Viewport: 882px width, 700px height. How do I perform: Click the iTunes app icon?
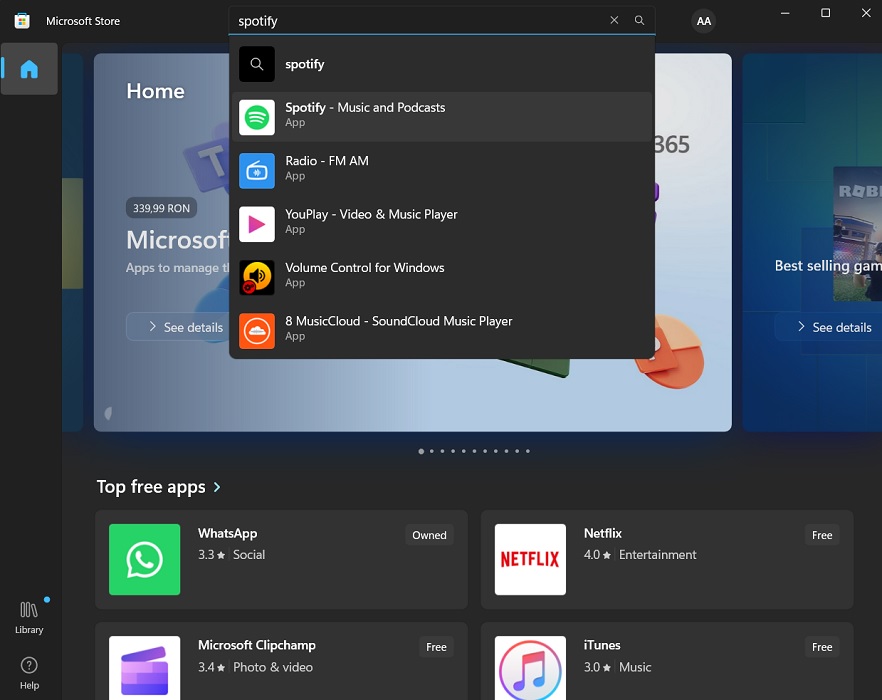point(529,667)
